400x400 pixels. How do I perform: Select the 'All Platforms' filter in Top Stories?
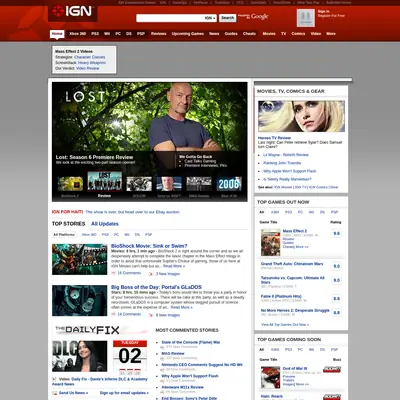click(x=64, y=235)
